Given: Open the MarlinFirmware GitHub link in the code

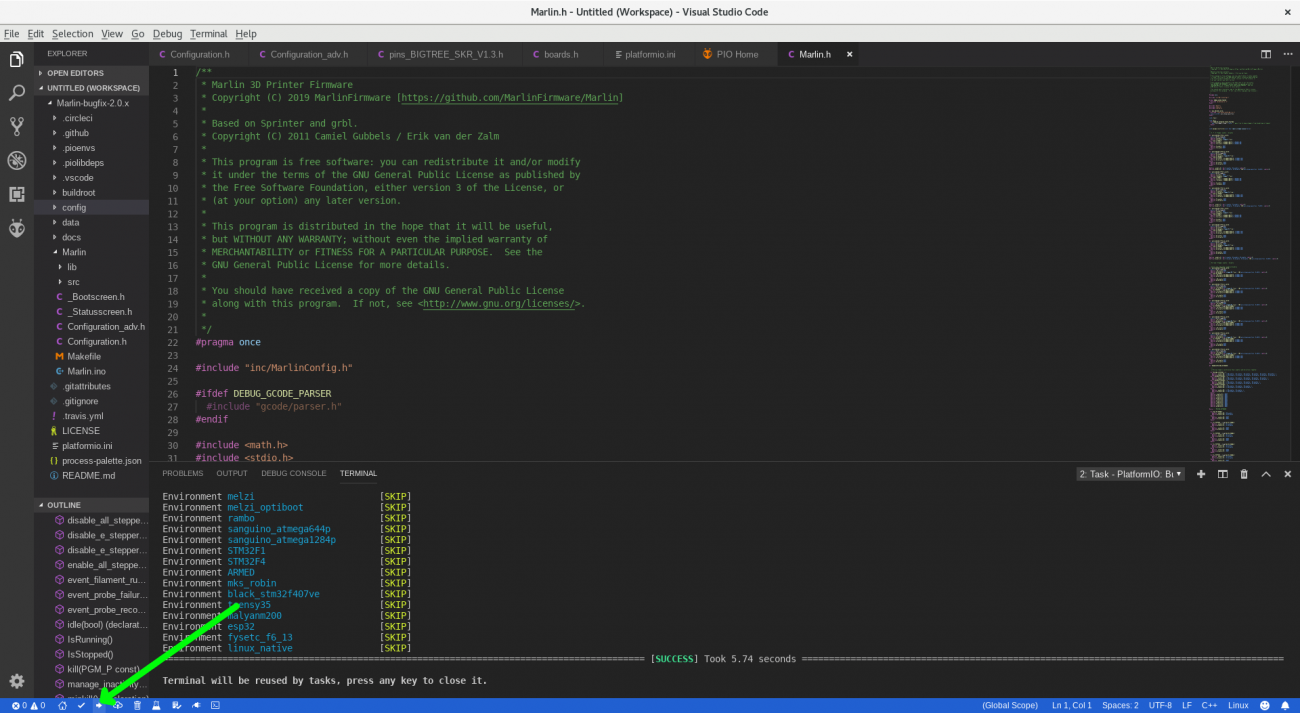Looking at the screenshot, I should (510, 98).
